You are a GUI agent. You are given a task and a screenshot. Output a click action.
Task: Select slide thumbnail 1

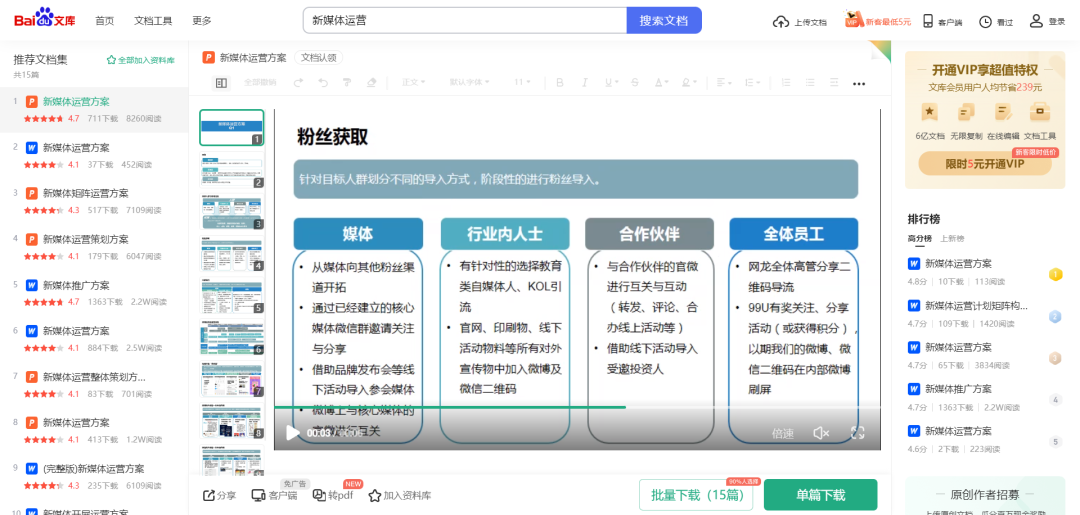(x=231, y=127)
